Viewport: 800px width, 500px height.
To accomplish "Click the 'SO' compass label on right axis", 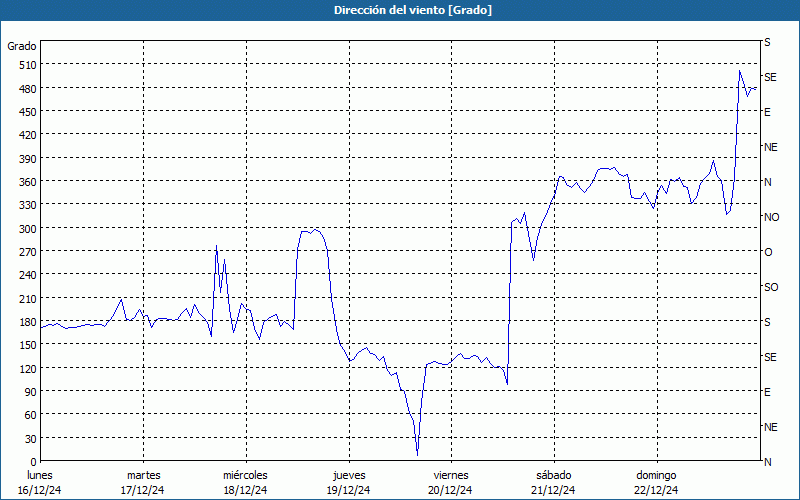I will [x=771, y=287].
